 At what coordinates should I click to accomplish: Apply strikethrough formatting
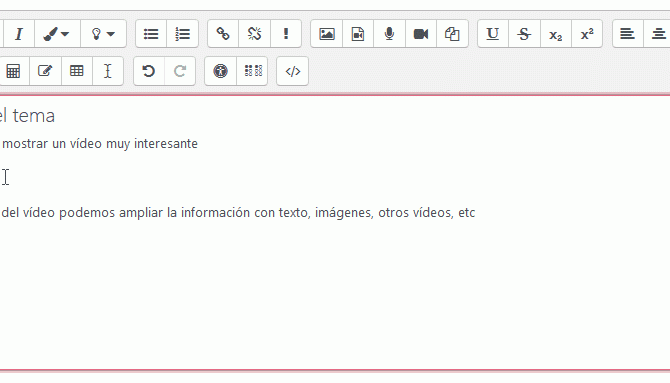tap(524, 34)
